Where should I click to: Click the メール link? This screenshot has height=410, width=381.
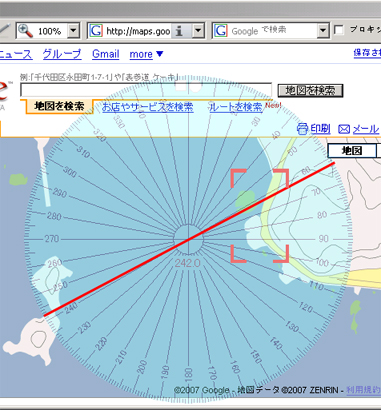[366, 129]
